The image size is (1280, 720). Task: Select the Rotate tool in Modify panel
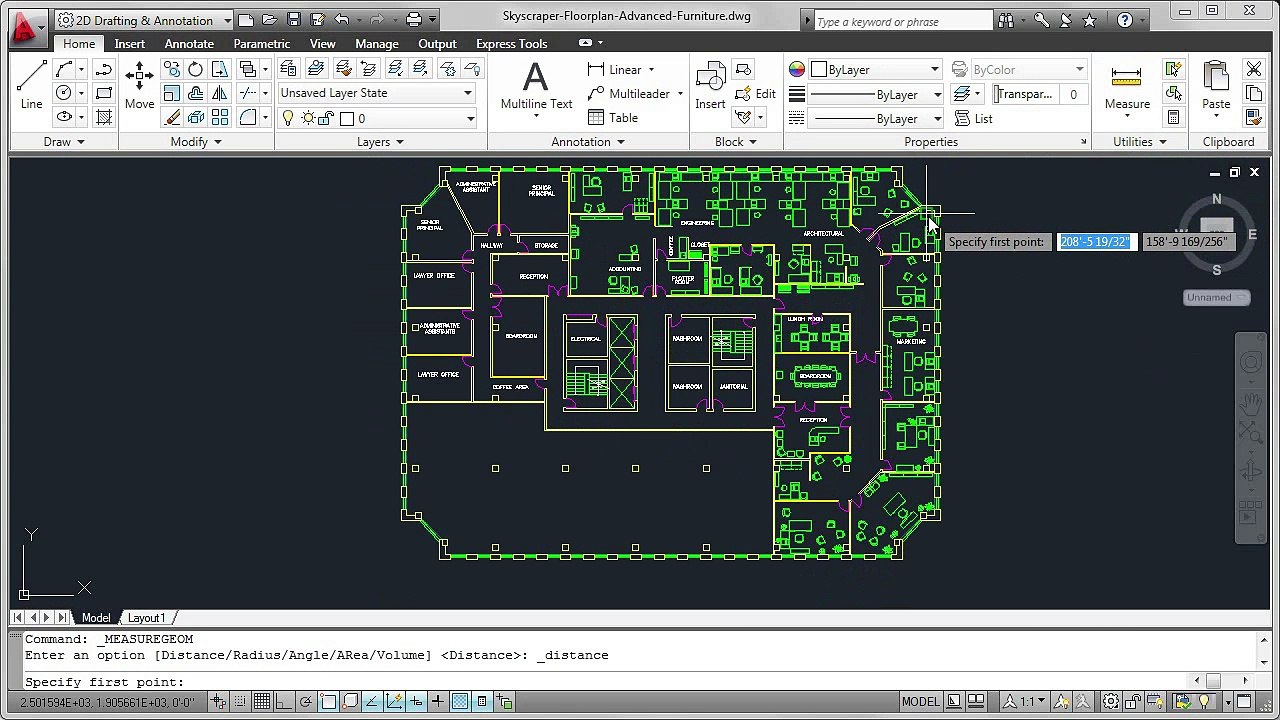(196, 69)
